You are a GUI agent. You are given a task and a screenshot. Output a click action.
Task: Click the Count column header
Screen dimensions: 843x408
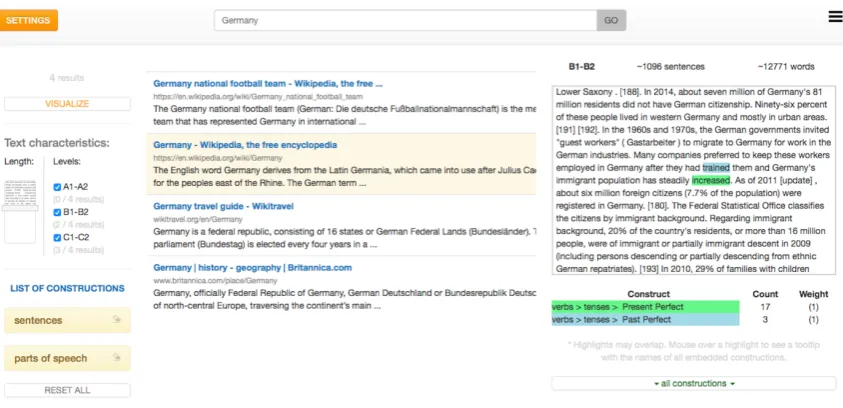pos(765,294)
